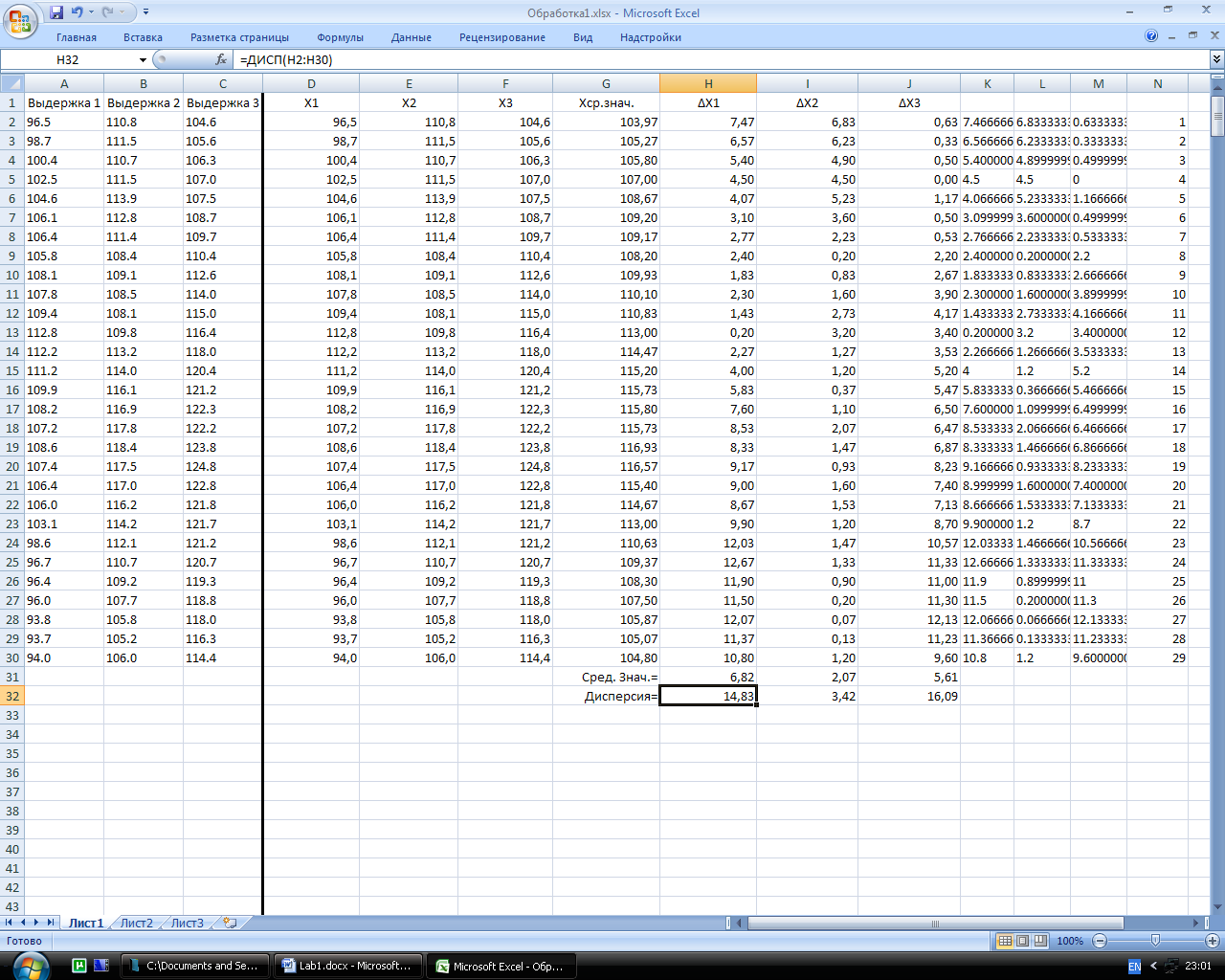Screen dimensions: 1225x980
Task: Redo the last undone action
Action: coord(108,12)
